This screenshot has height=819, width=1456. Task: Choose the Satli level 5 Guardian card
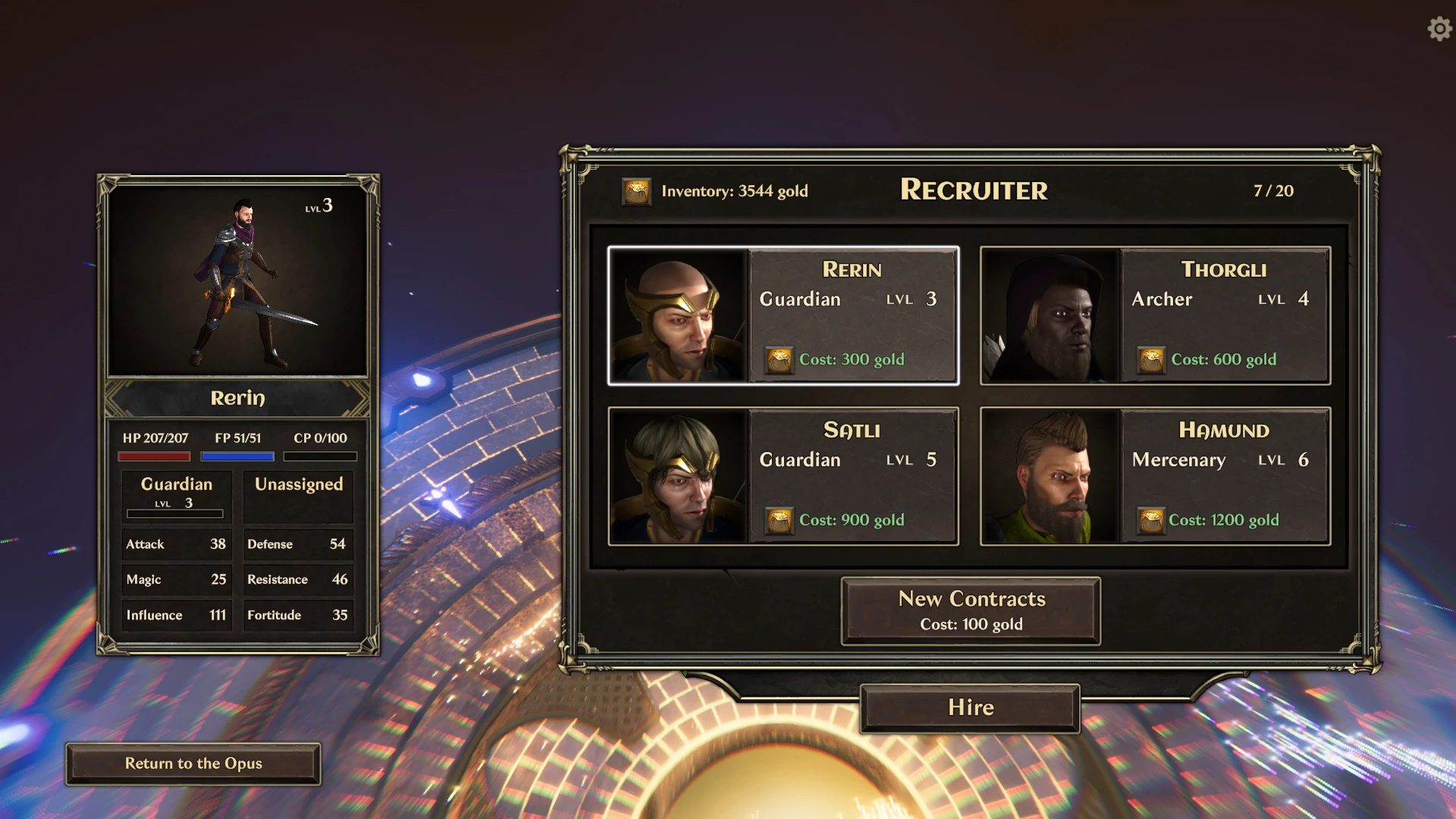pos(783,476)
